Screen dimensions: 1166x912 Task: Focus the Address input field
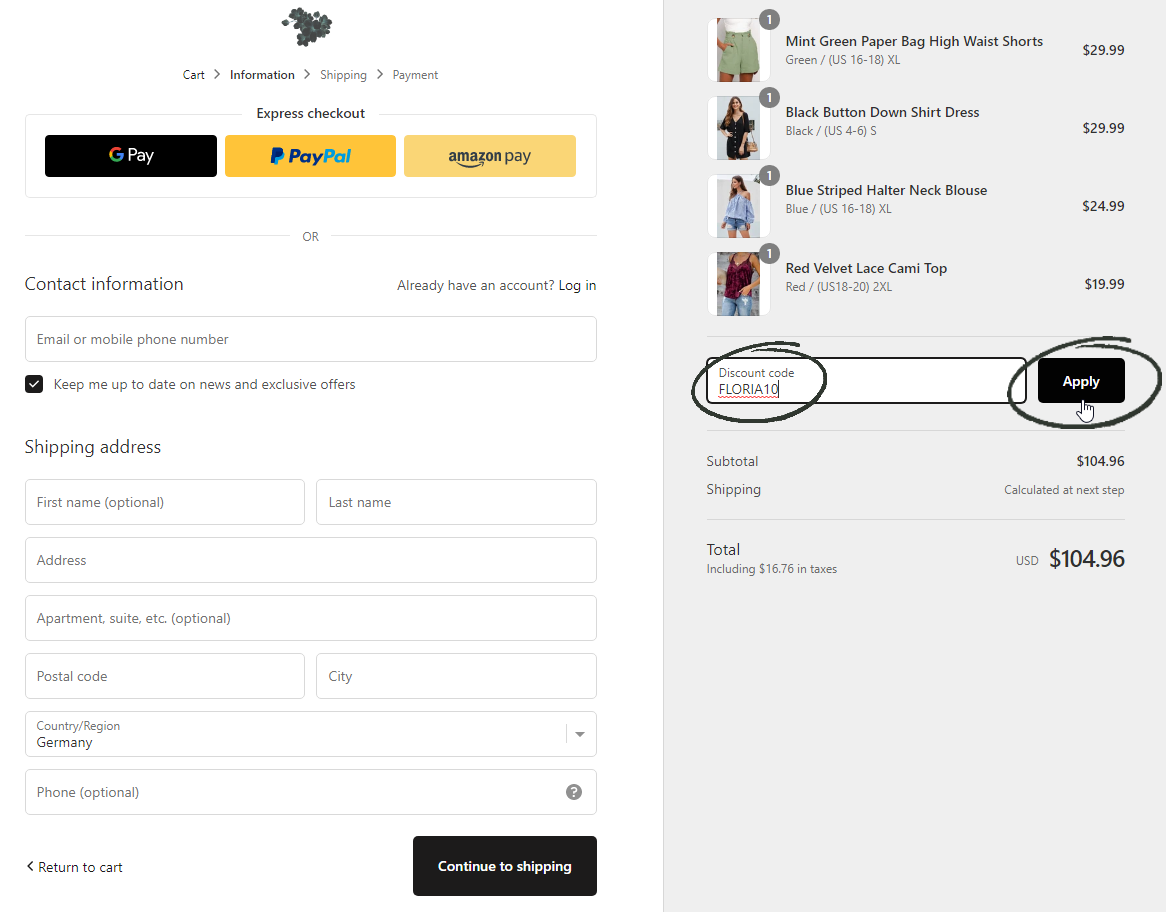311,560
